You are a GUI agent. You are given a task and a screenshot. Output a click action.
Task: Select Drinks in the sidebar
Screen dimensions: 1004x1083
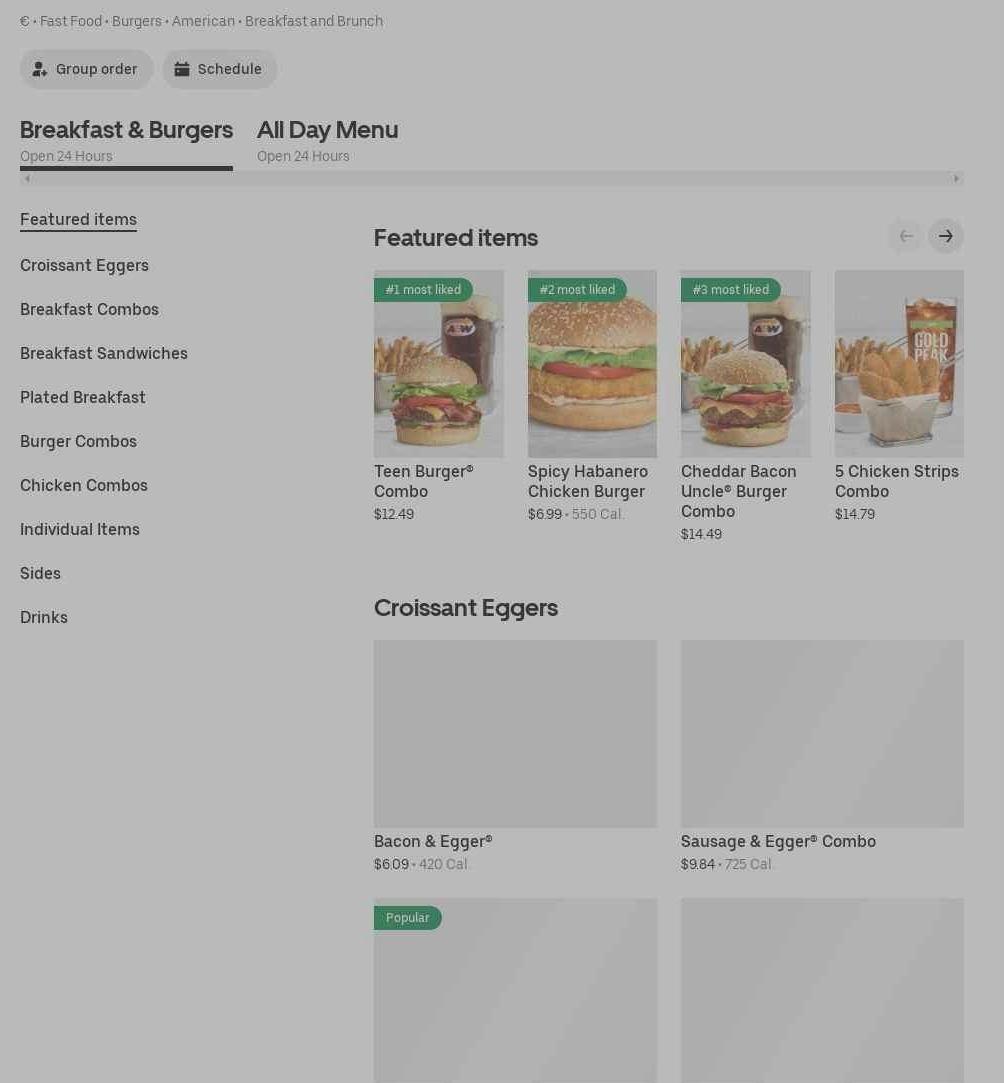[x=44, y=617]
